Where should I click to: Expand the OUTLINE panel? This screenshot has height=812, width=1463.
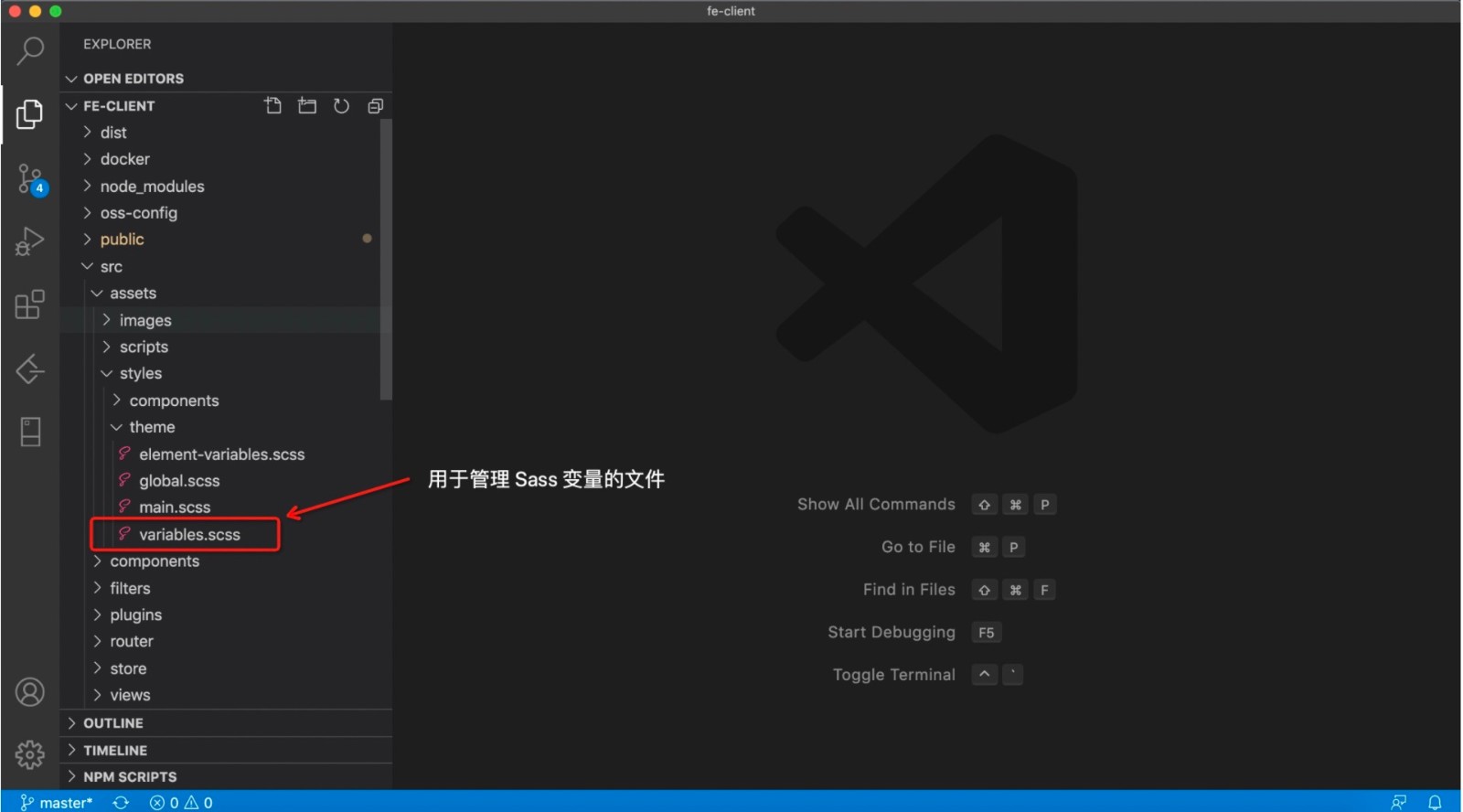pyautogui.click(x=227, y=723)
